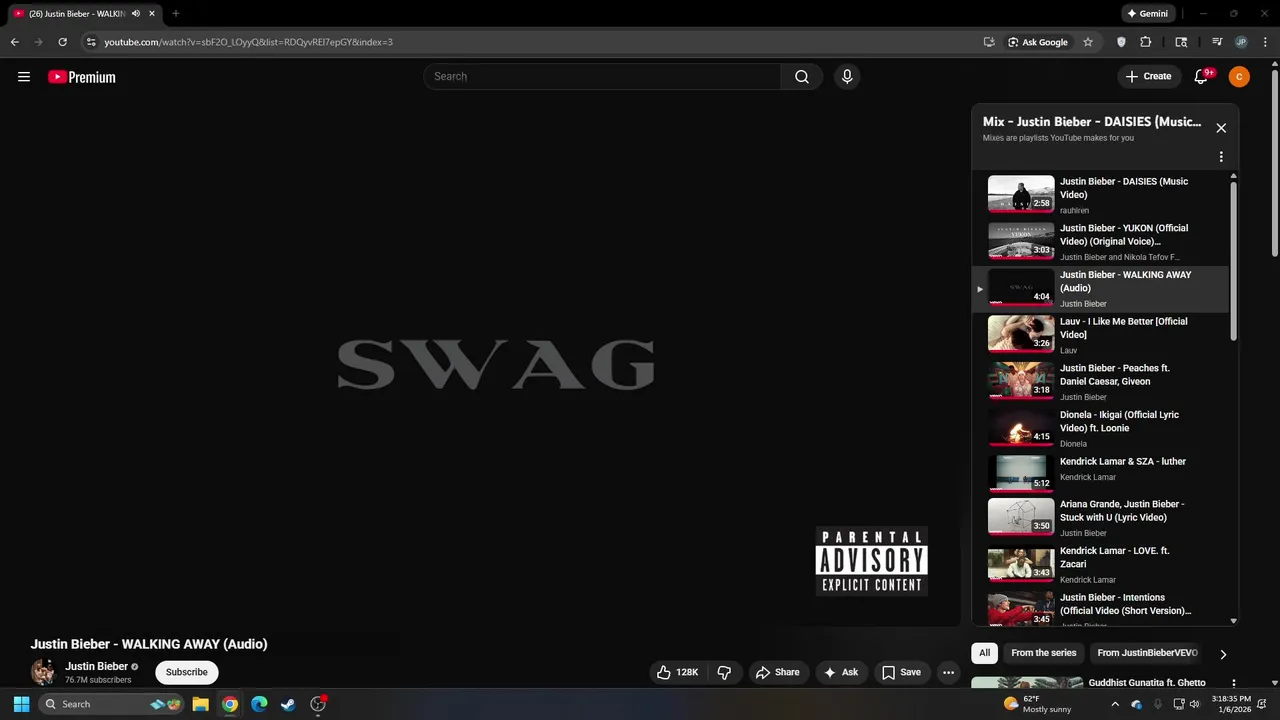Open the YouTube hamburger guide menu
Screen dimensions: 1280x720
24,77
